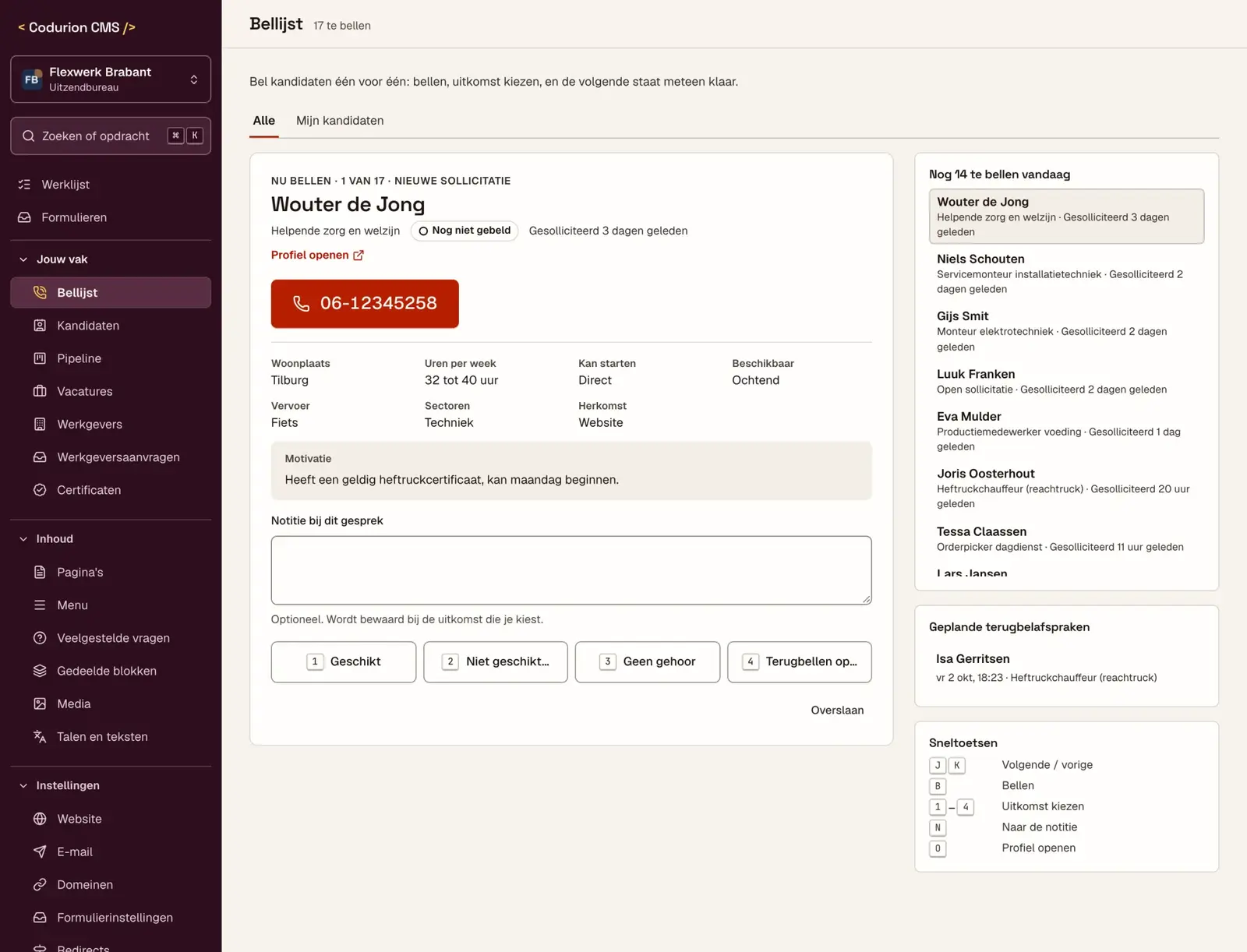
Task: Switch to the Mijn kandidaten tab
Action: [x=340, y=121]
